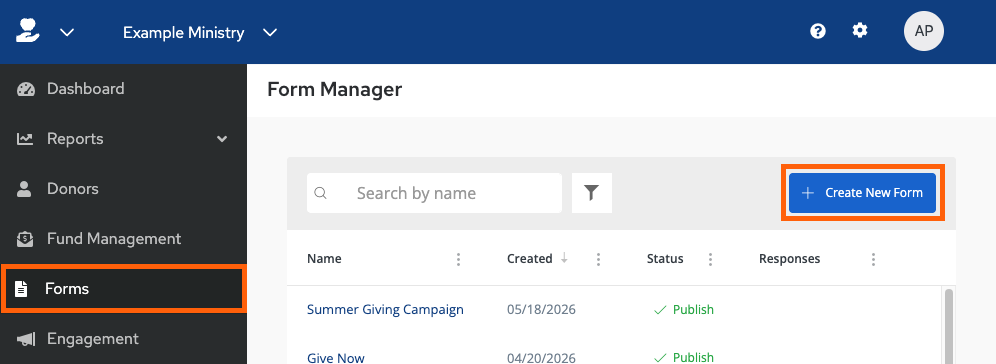Screen dimensions: 996x364
Task: Click the 04/20/2026 created date
Action: 541,358
